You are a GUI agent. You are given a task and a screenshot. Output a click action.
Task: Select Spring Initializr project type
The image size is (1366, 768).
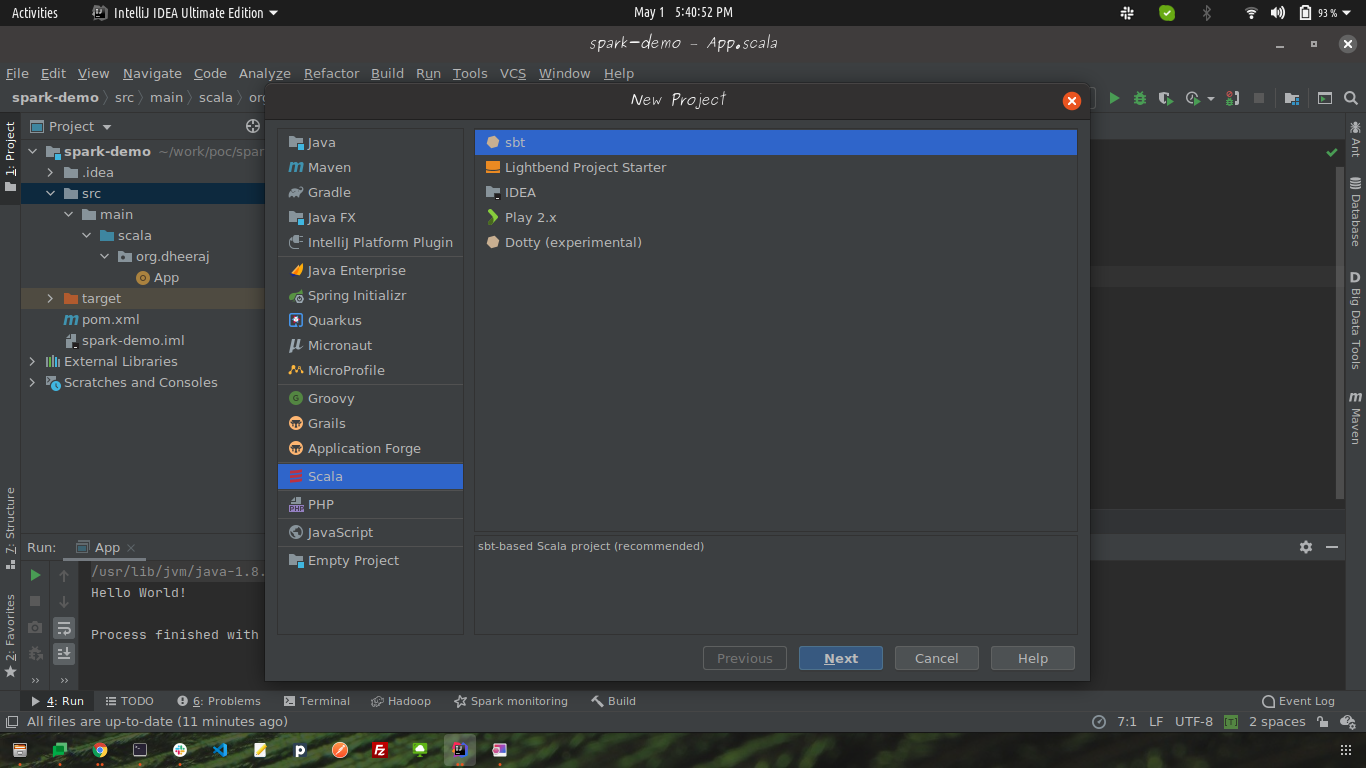coord(370,295)
